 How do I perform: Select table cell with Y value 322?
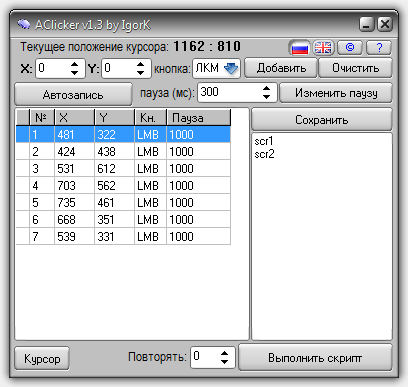(x=114, y=135)
